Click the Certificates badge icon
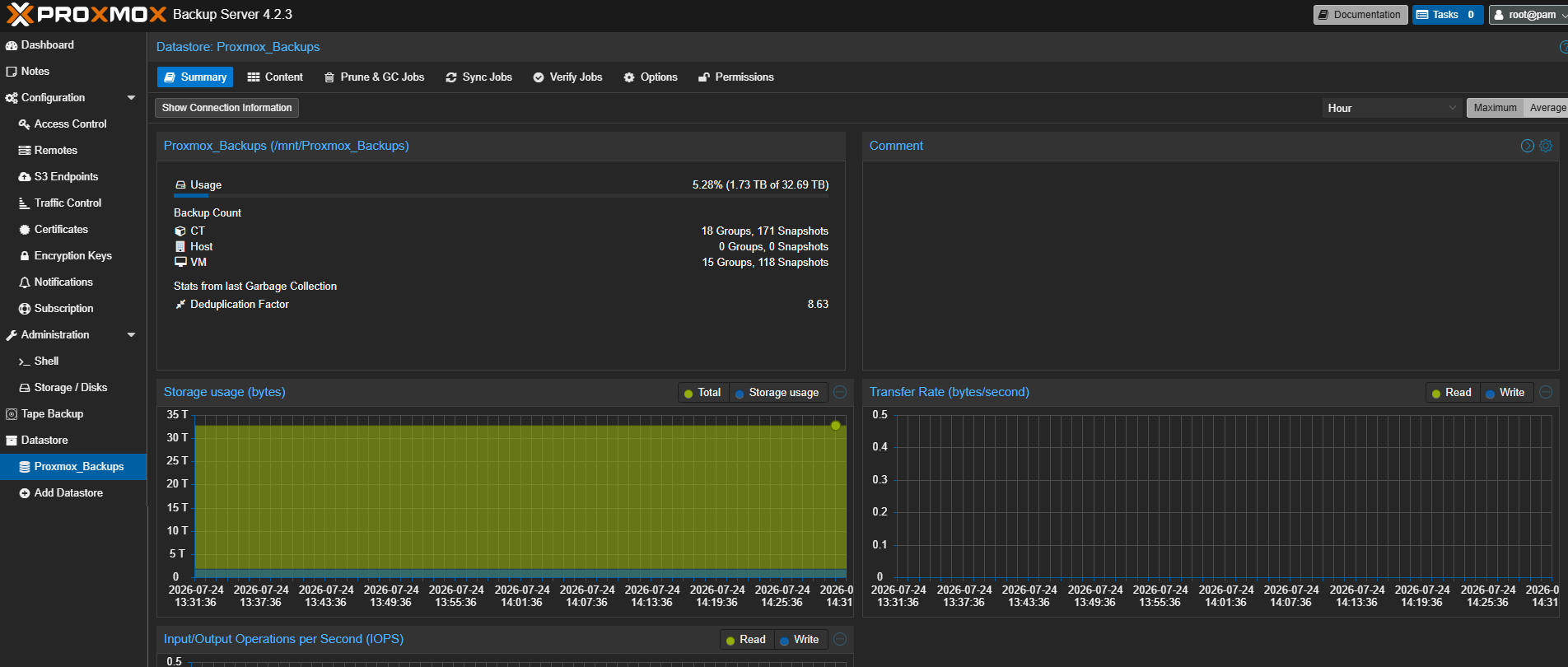Viewport: 1568px width, 667px height. (x=25, y=230)
